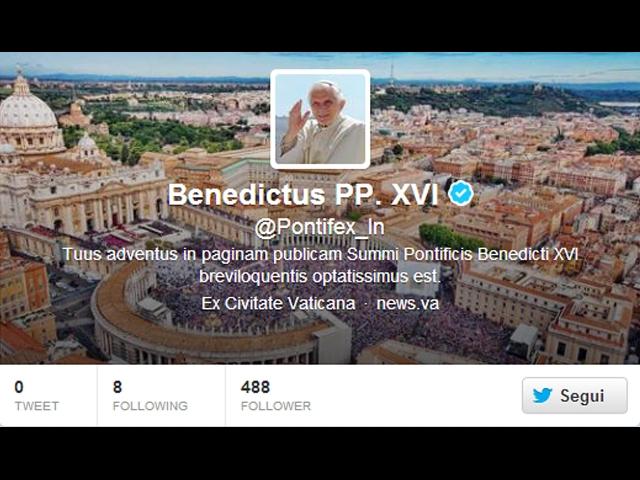The height and width of the screenshot is (480, 640).
Task: Click the bio line breviloquentis optatissimus est
Action: tap(320, 276)
